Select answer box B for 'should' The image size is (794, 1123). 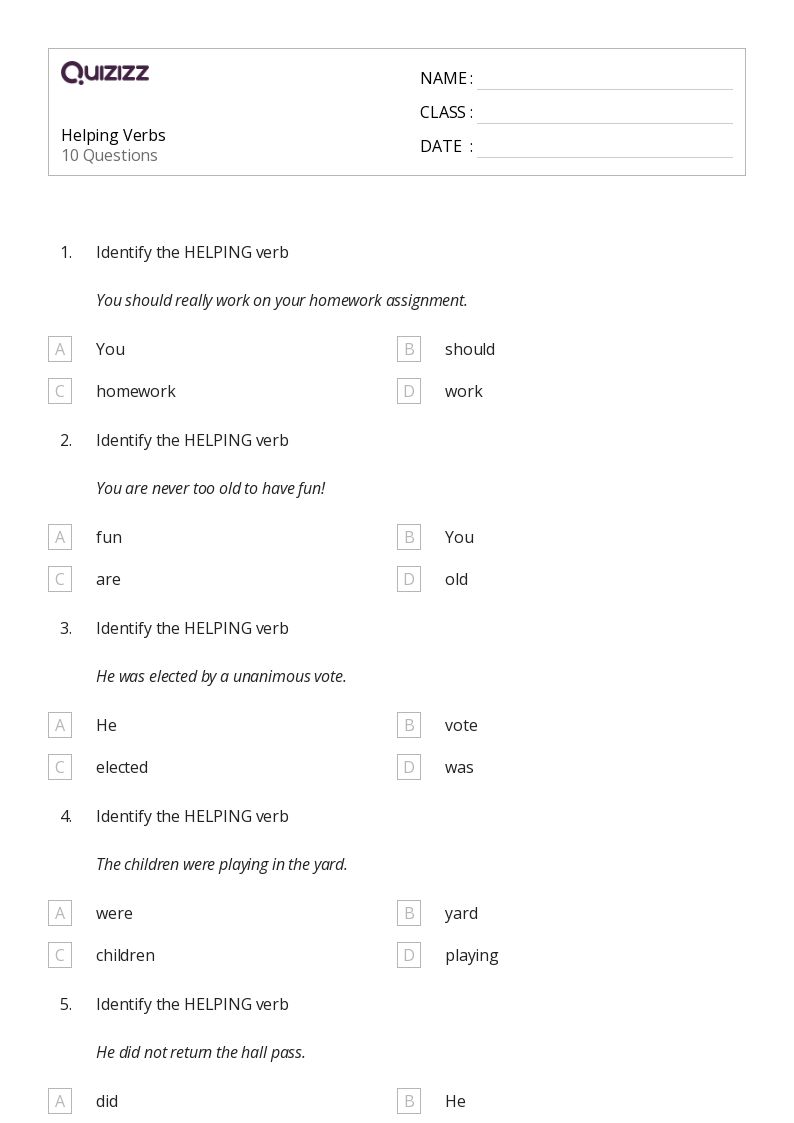click(409, 349)
